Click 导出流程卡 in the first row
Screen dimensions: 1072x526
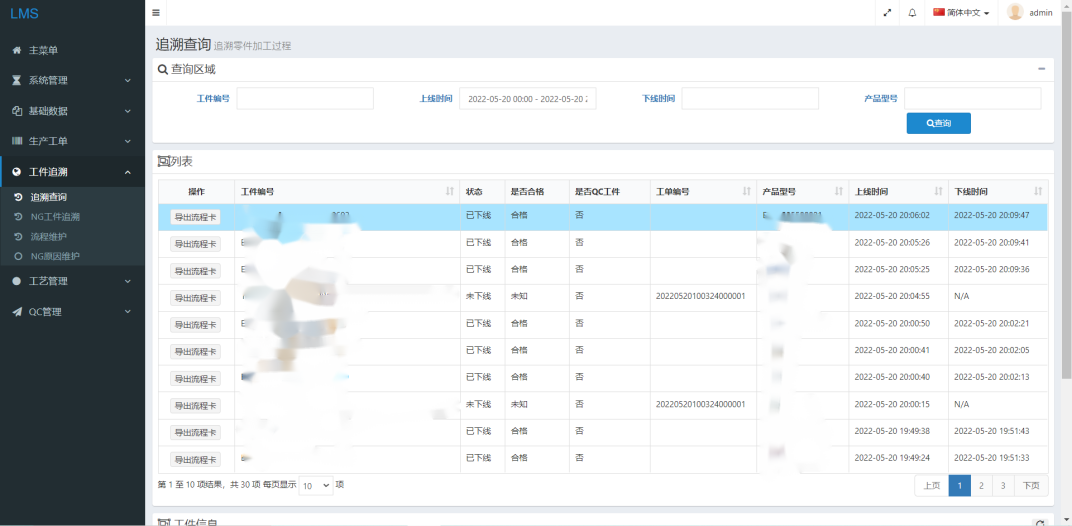tap(195, 217)
